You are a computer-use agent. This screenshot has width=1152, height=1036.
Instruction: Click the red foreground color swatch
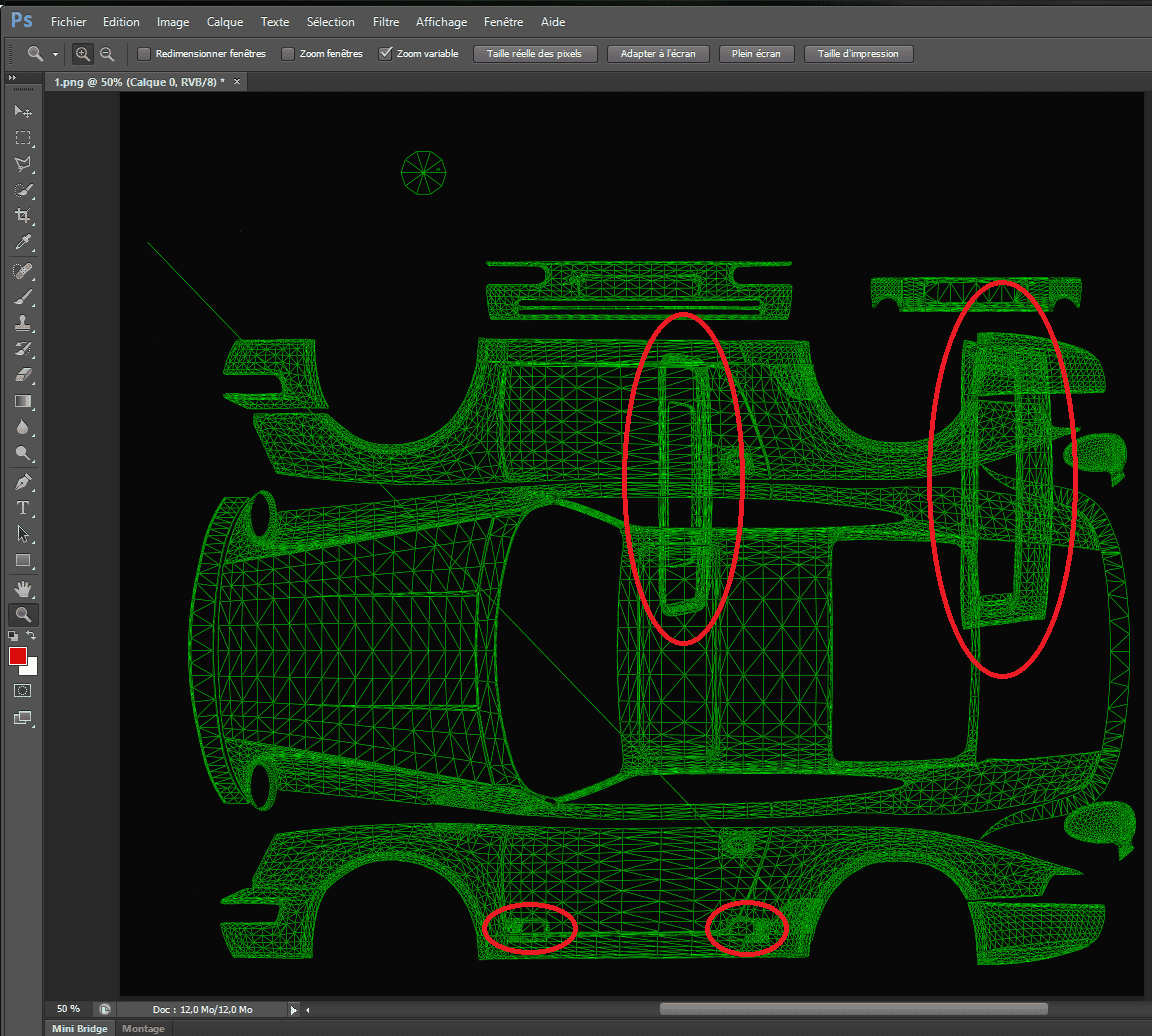(17, 655)
